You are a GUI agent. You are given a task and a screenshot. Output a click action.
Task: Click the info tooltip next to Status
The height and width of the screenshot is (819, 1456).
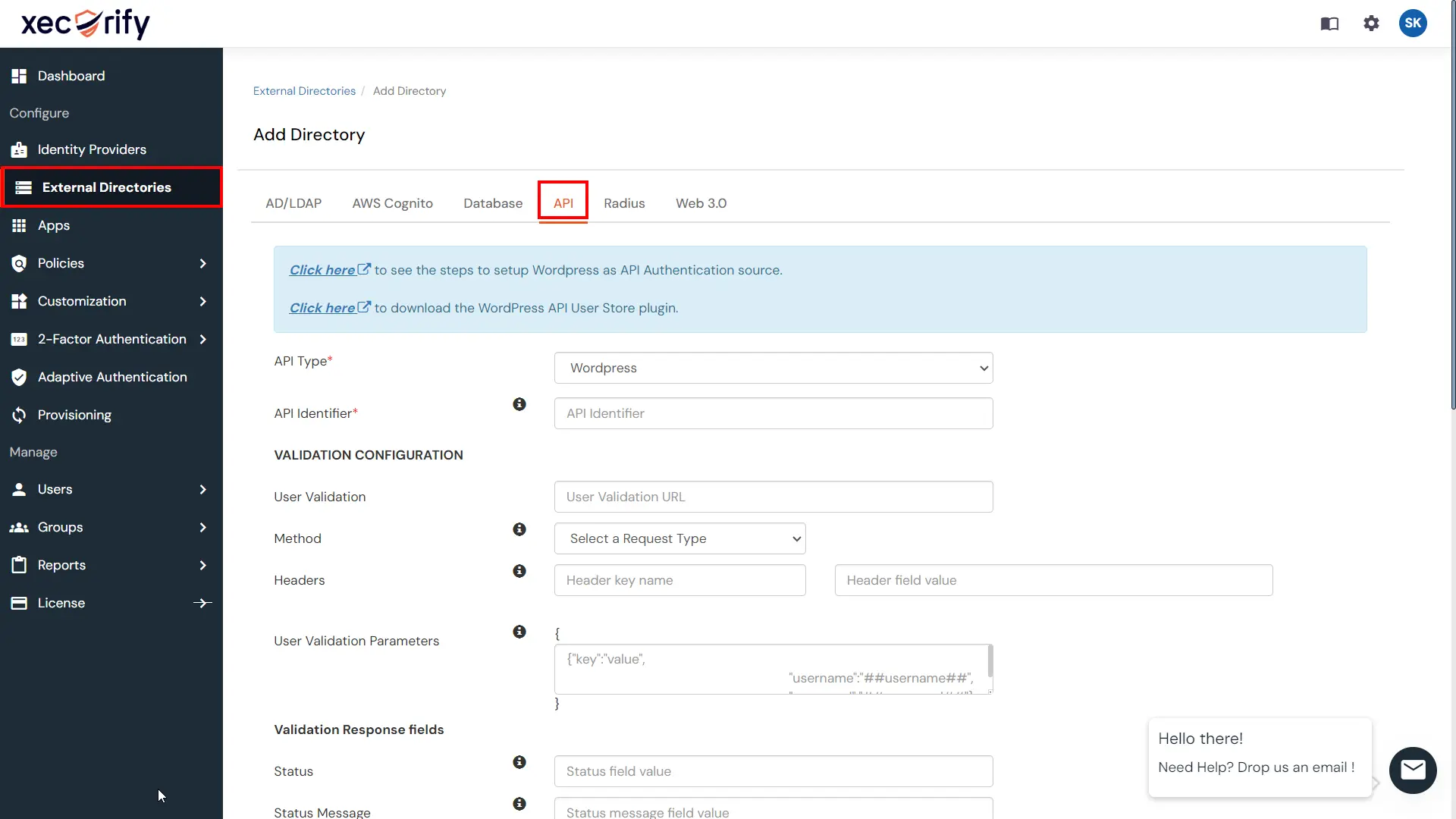click(519, 762)
